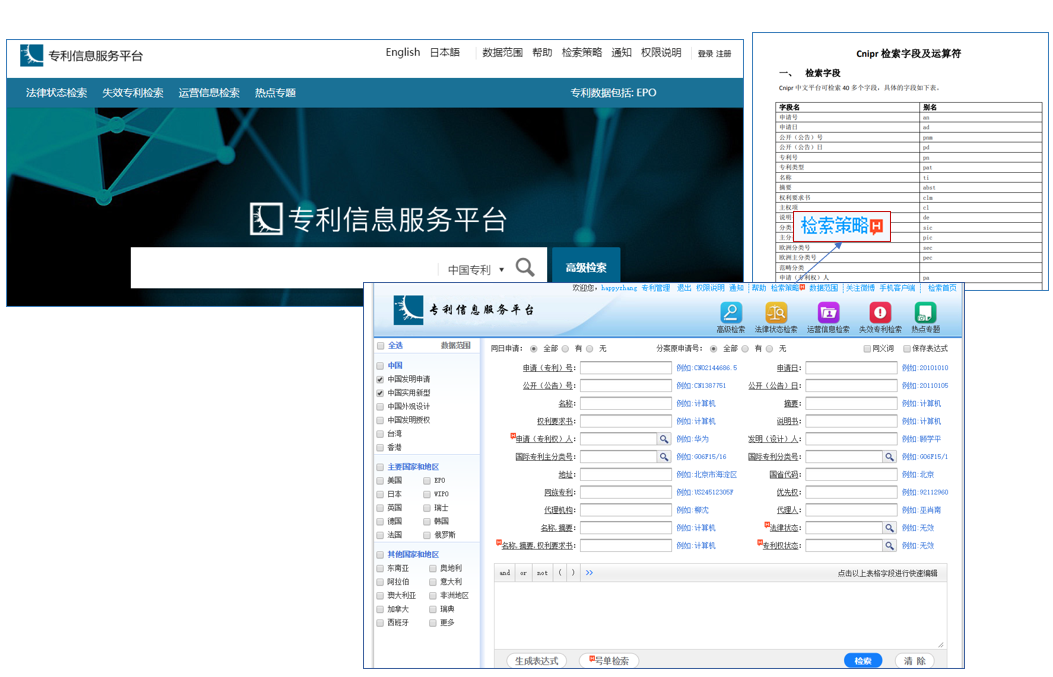The height and width of the screenshot is (677, 1053).
Task: Check the 主要国家和地区 group checkbox
Action: (381, 467)
